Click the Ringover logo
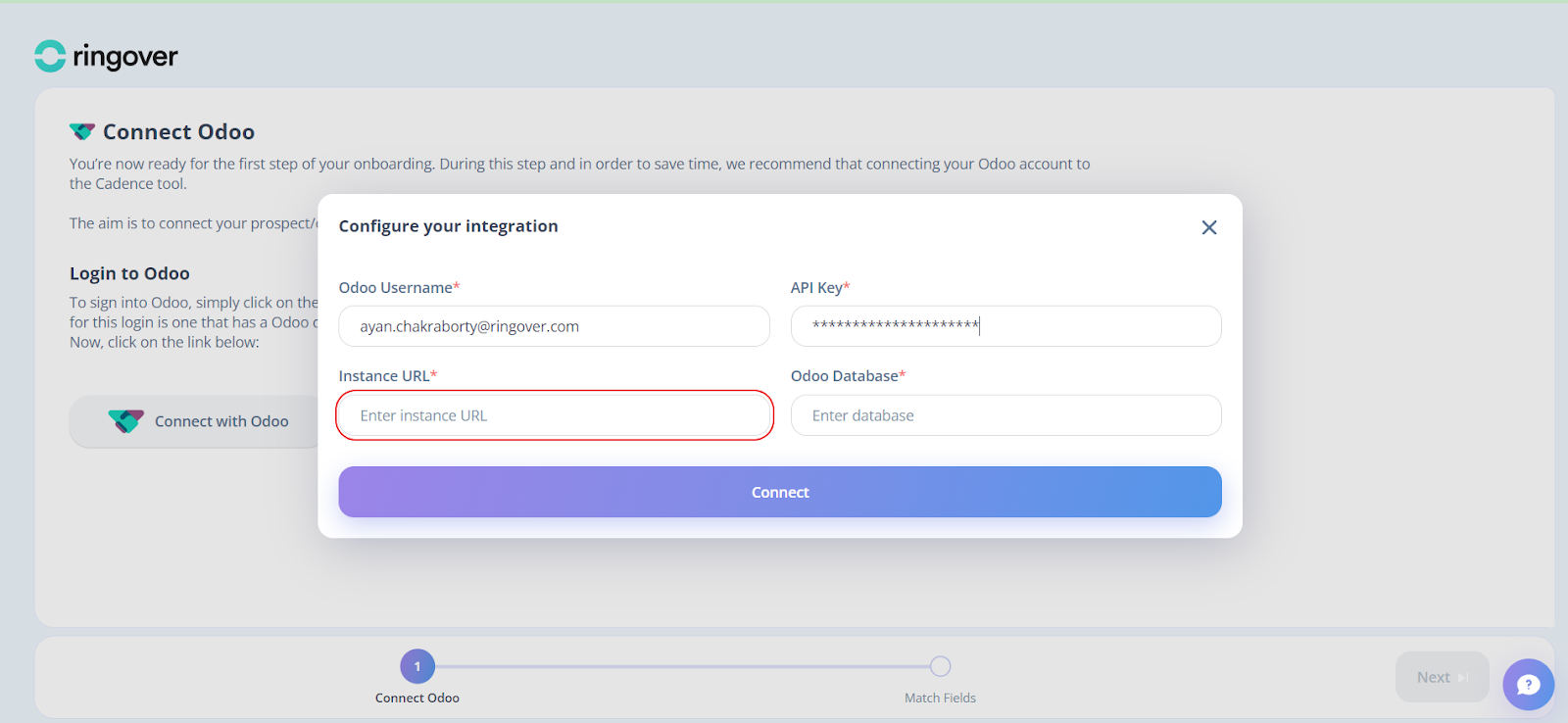The width and height of the screenshot is (1568, 723). (106, 57)
